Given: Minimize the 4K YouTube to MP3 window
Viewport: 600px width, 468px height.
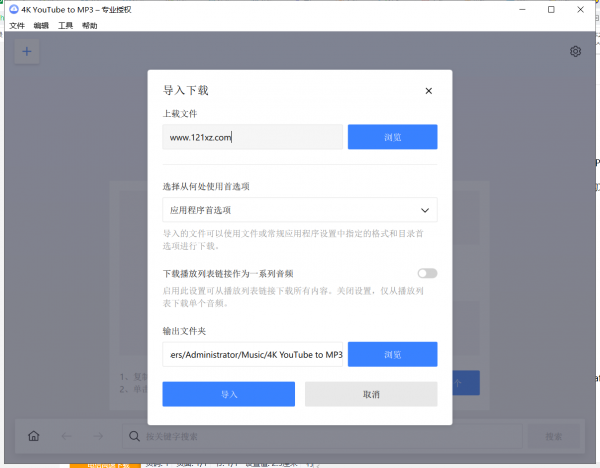Looking at the screenshot, I should [x=522, y=10].
